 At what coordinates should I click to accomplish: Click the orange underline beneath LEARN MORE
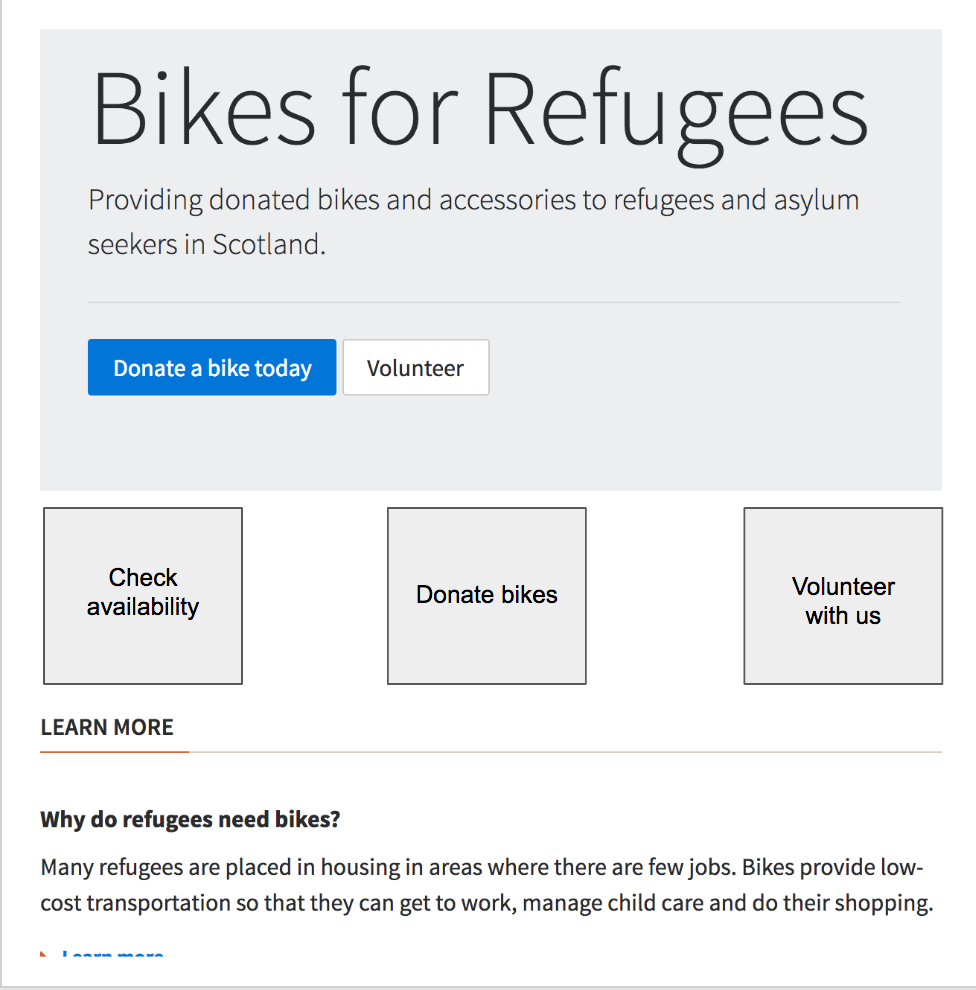tap(114, 752)
